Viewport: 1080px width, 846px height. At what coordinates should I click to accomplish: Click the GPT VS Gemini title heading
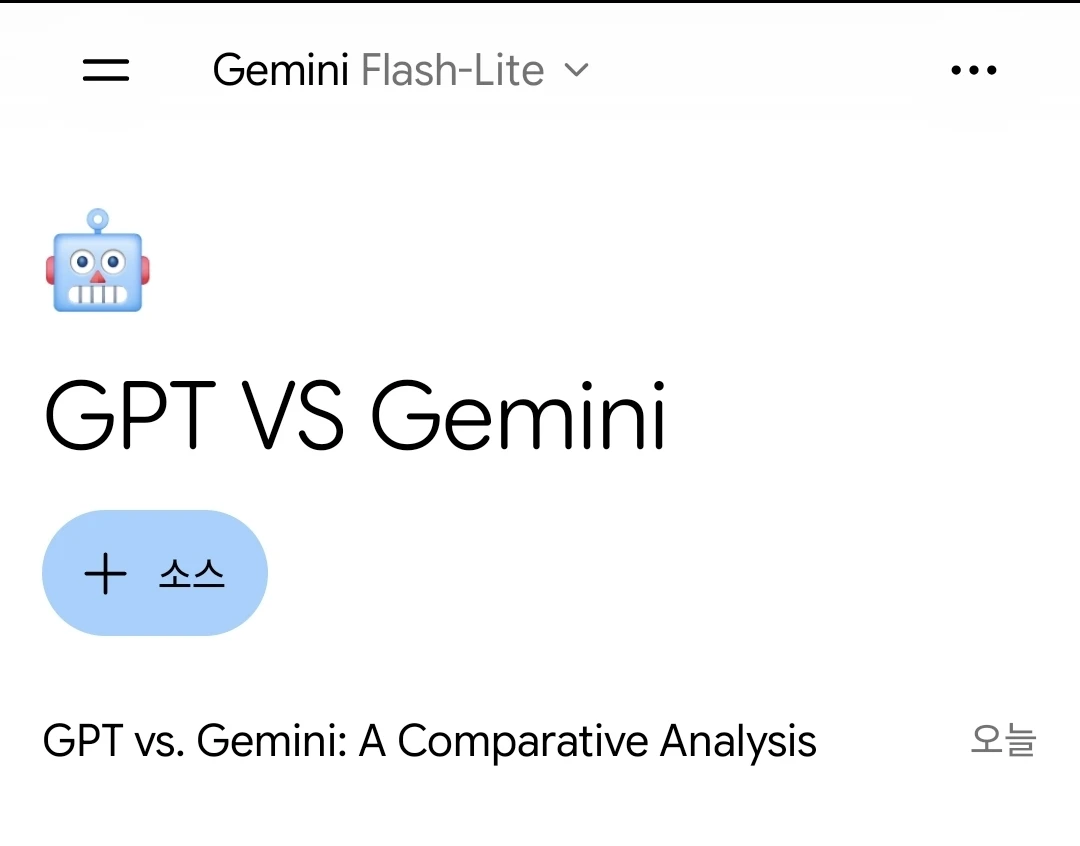coord(355,415)
